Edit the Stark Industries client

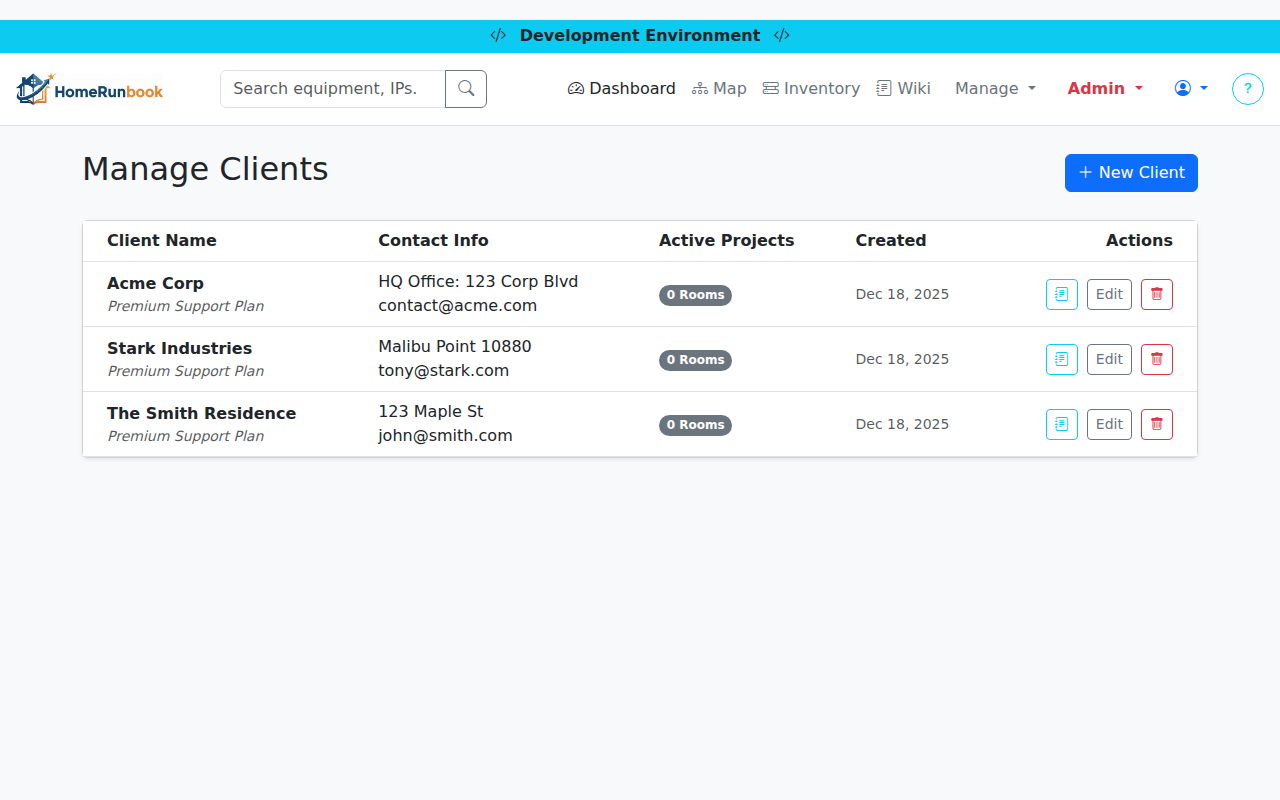(x=1109, y=359)
